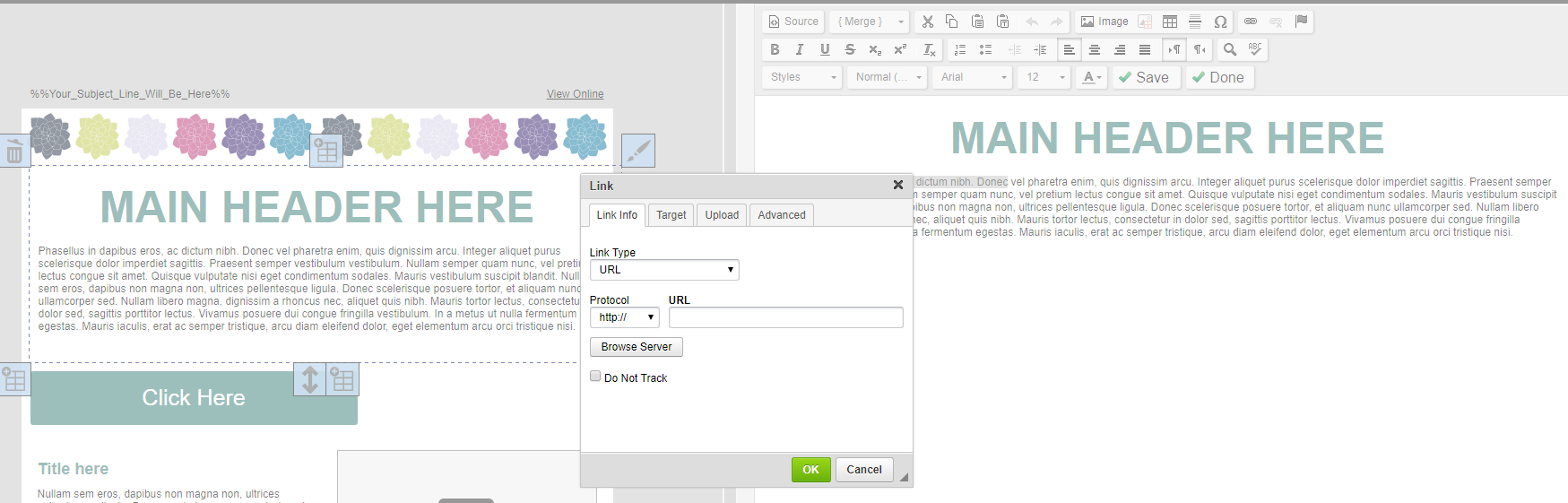This screenshot has width=1568, height=503.
Task: Open the Protocol http:// dropdown
Action: pos(625,317)
